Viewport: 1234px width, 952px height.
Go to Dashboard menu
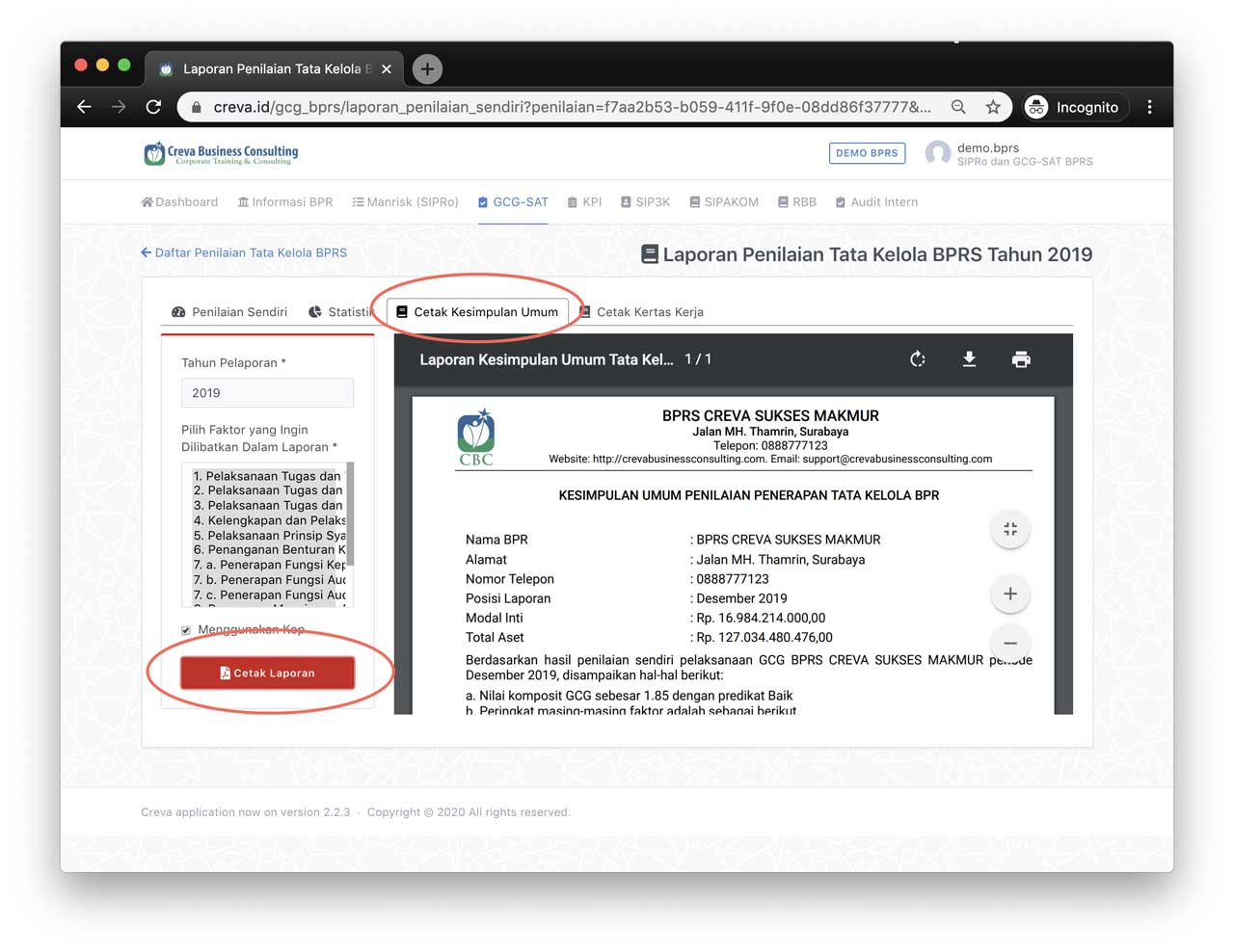(179, 202)
